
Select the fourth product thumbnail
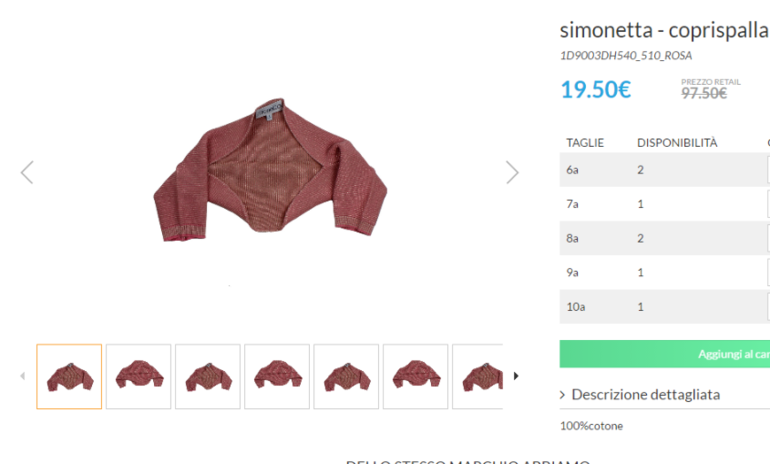click(277, 376)
